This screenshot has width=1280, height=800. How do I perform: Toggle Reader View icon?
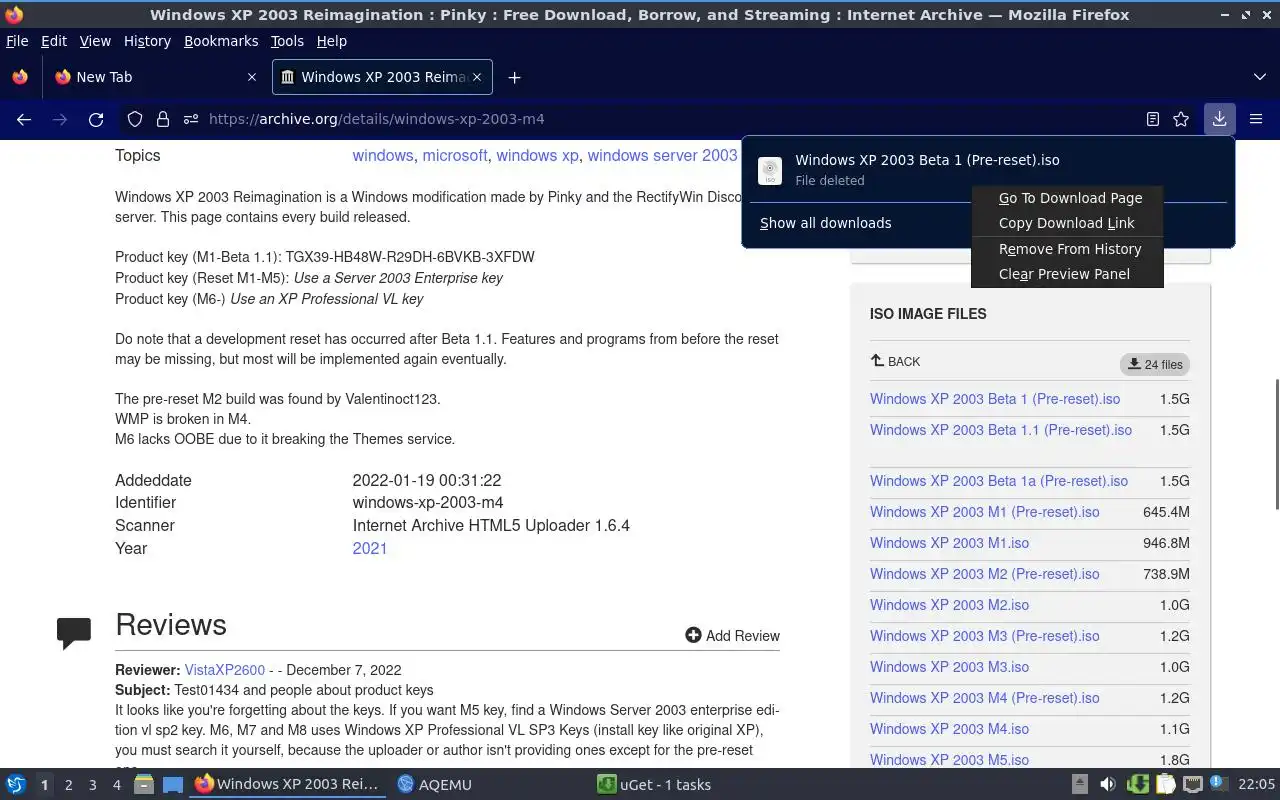coord(1153,119)
